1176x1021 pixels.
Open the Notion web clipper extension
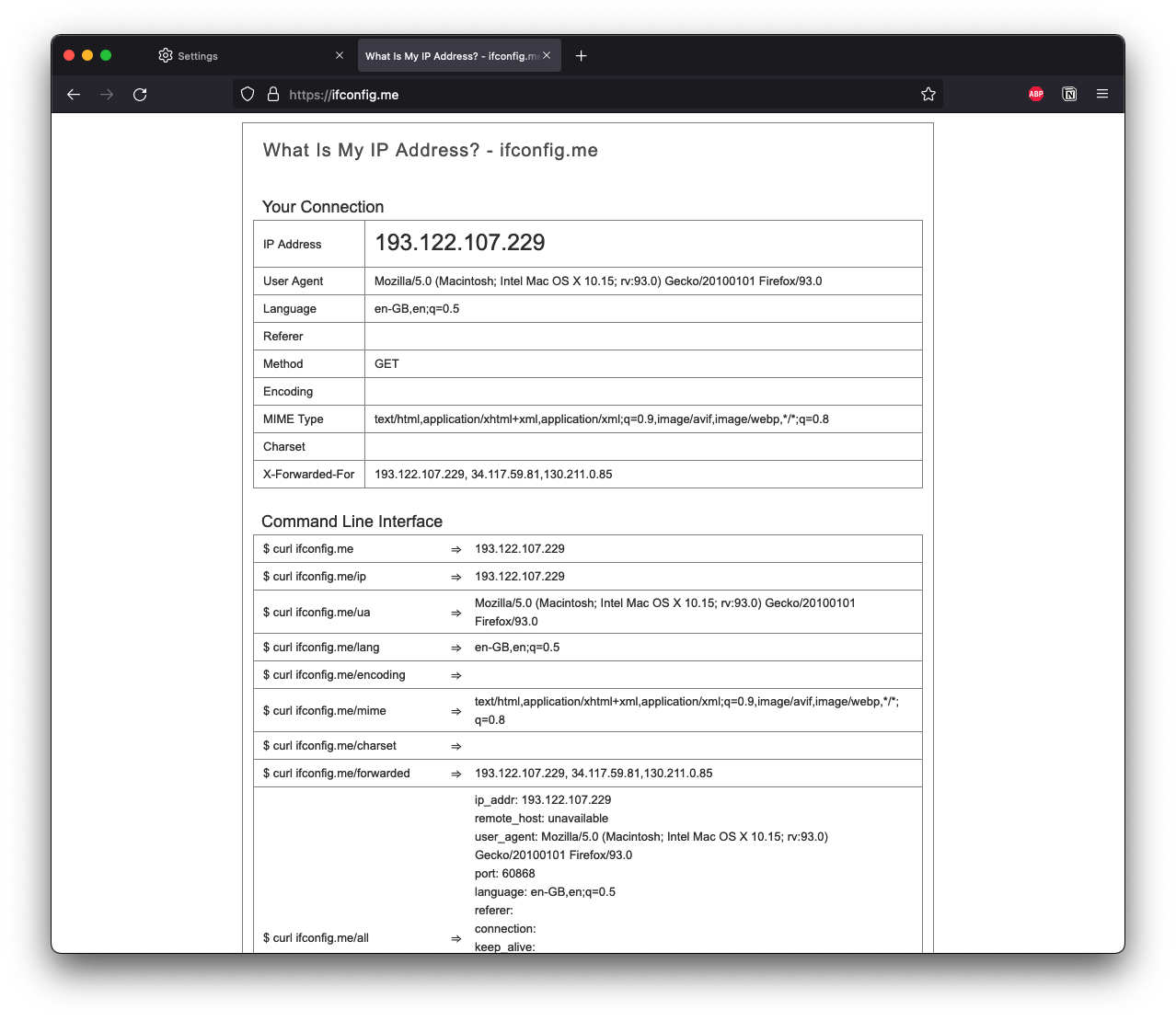1069,94
